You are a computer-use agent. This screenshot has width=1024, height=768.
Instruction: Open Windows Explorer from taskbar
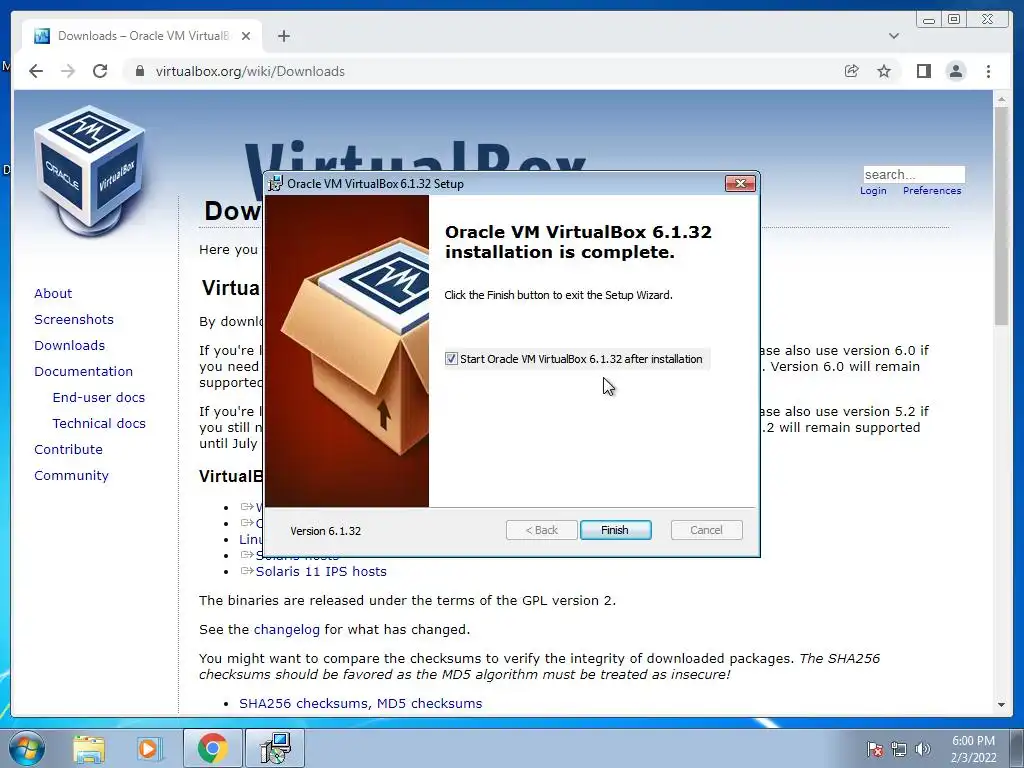point(89,748)
